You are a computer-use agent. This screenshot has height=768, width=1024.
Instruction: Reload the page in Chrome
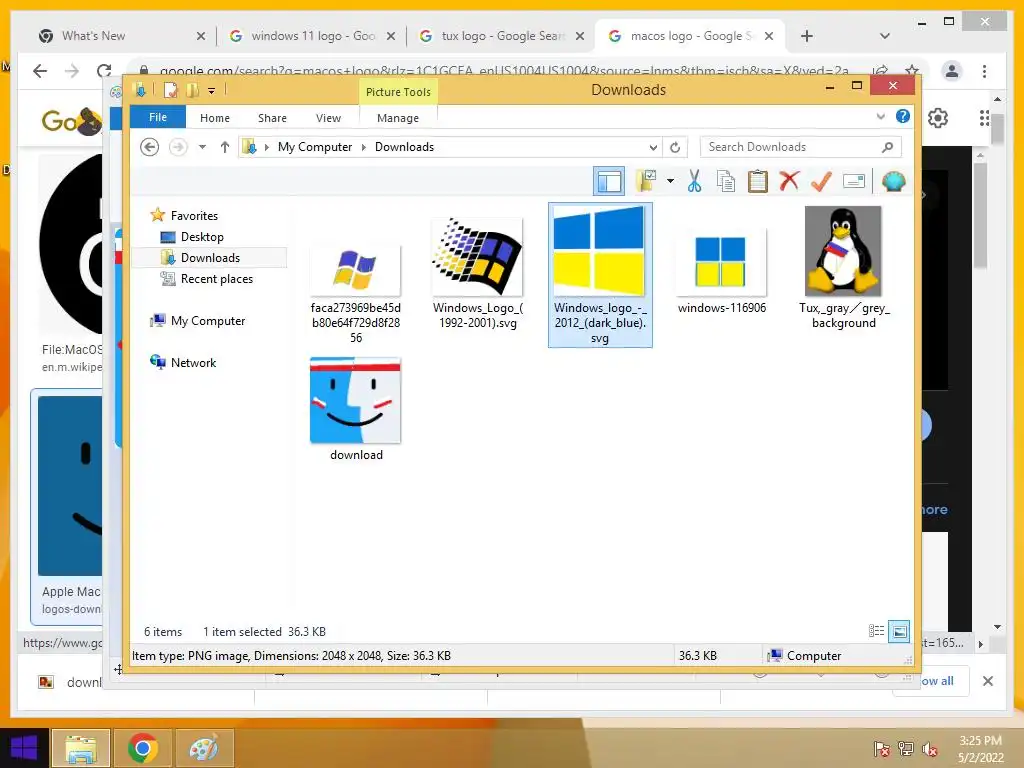click(104, 71)
